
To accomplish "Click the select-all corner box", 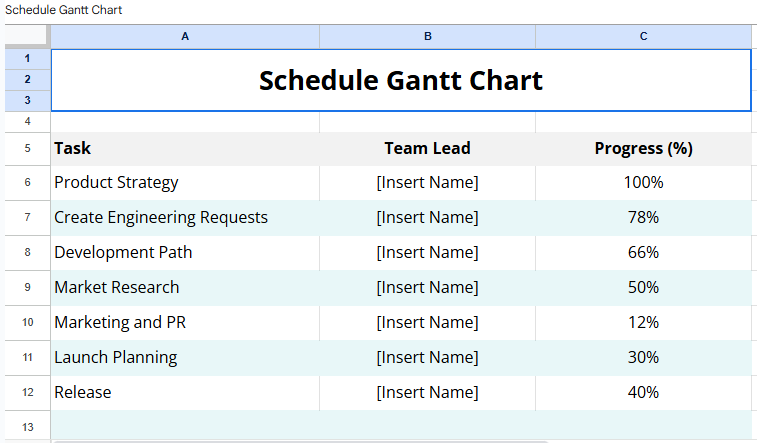I will [25, 36].
